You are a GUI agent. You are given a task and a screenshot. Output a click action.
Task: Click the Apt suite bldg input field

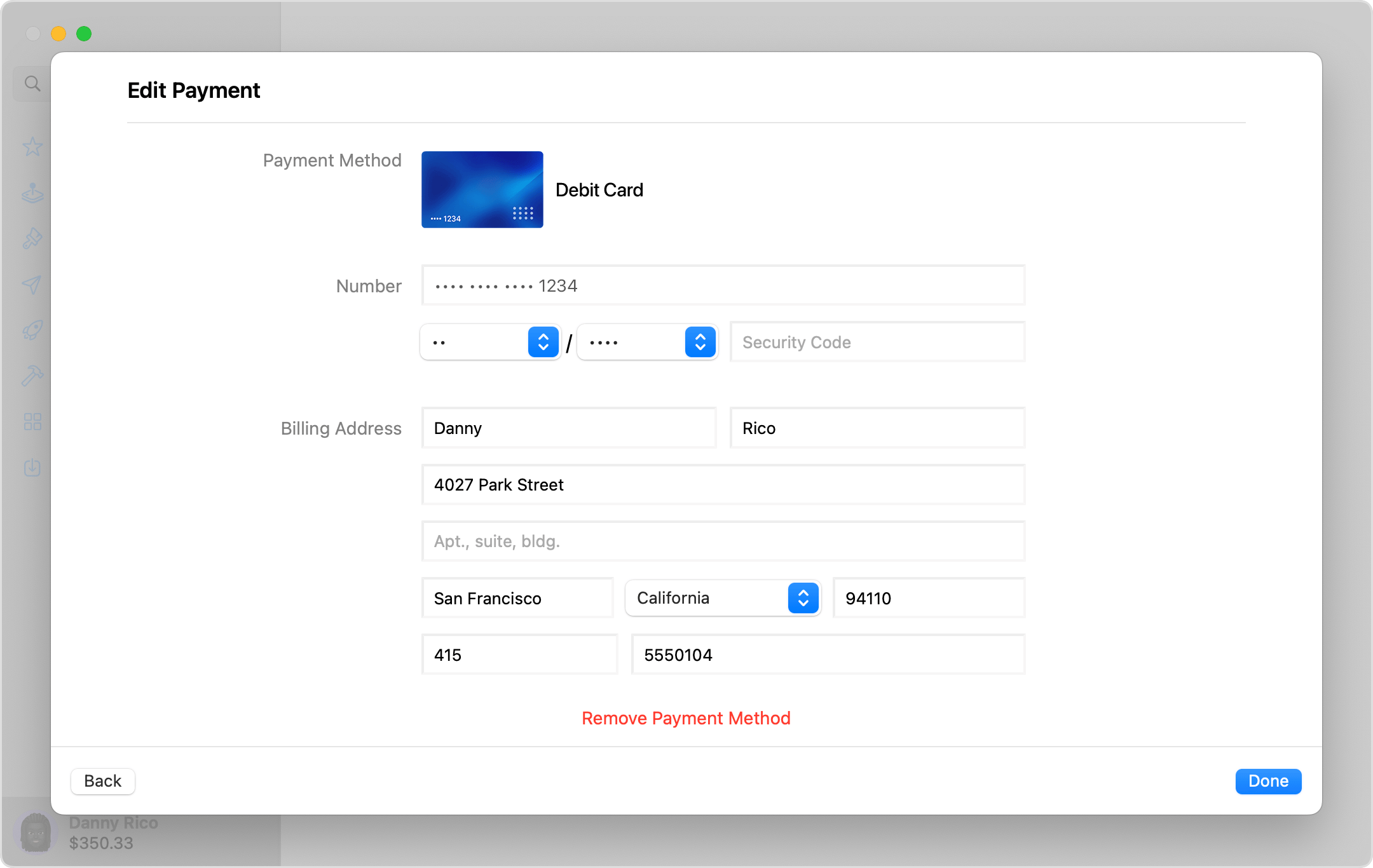point(723,542)
